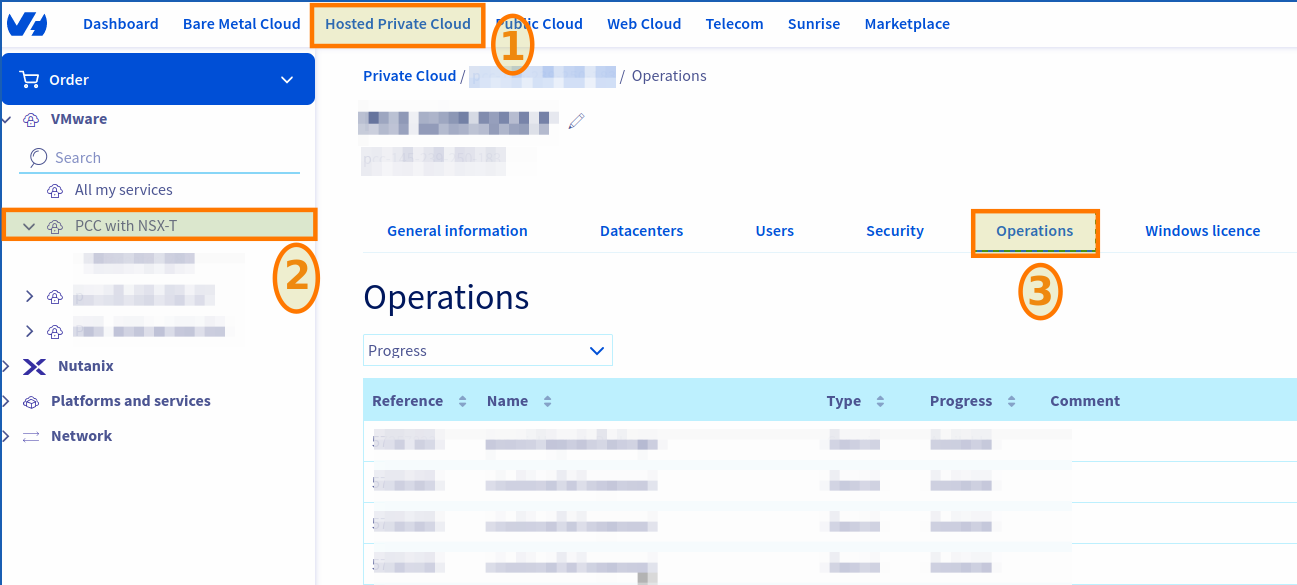Click the Private Cloud breadcrumb link
Screen dimensions: 1297x585
coord(409,76)
